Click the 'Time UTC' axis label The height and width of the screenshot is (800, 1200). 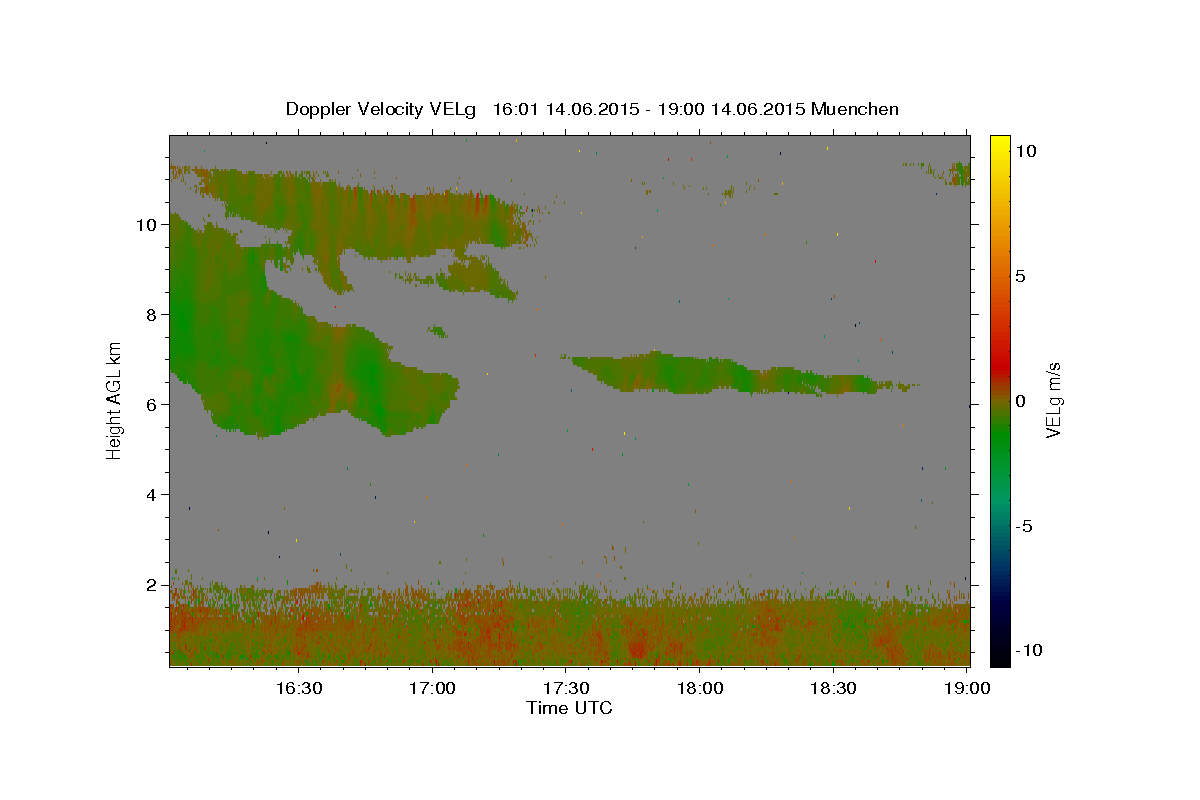[569, 708]
